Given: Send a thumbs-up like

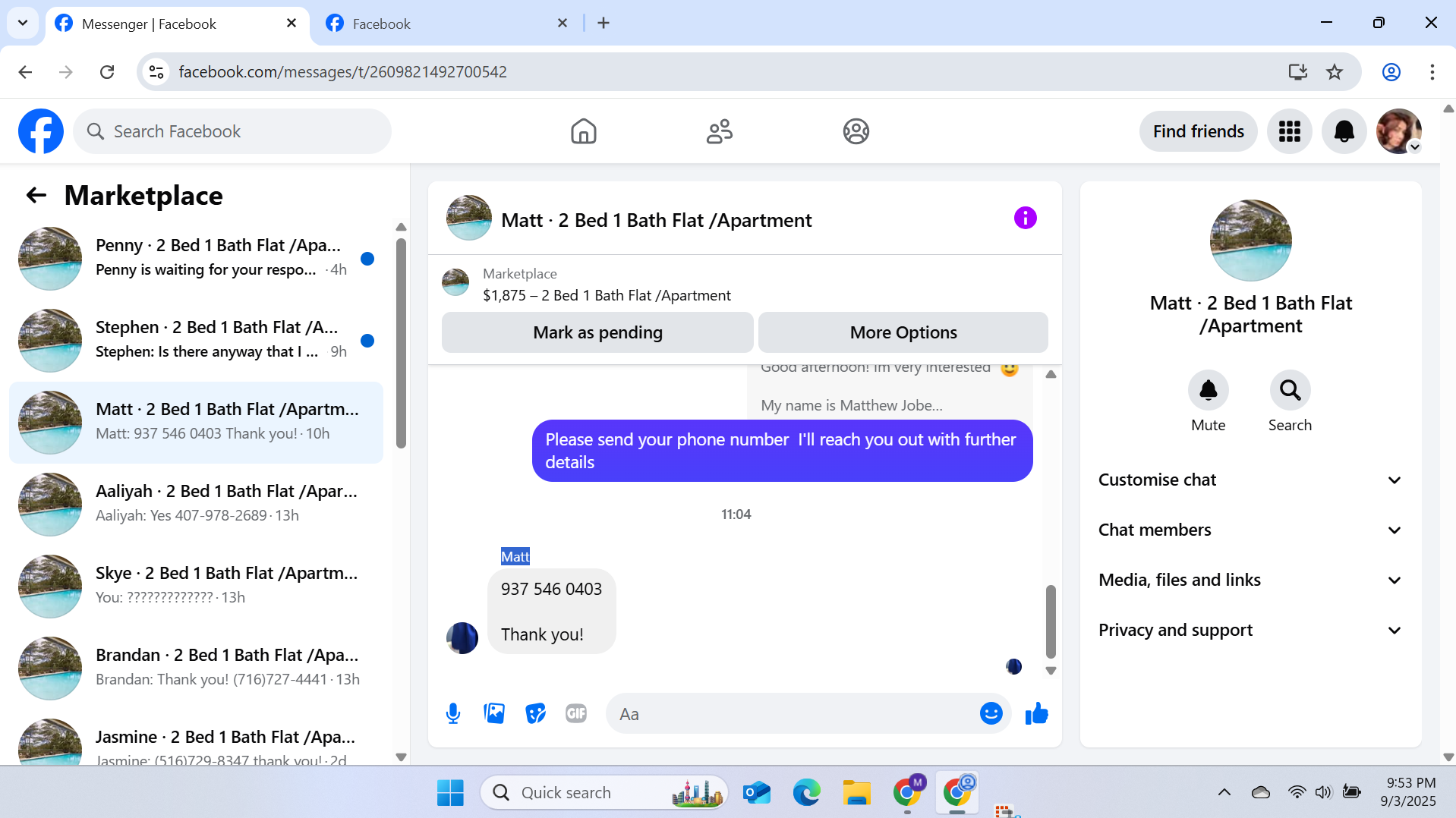Looking at the screenshot, I should 1036,713.
